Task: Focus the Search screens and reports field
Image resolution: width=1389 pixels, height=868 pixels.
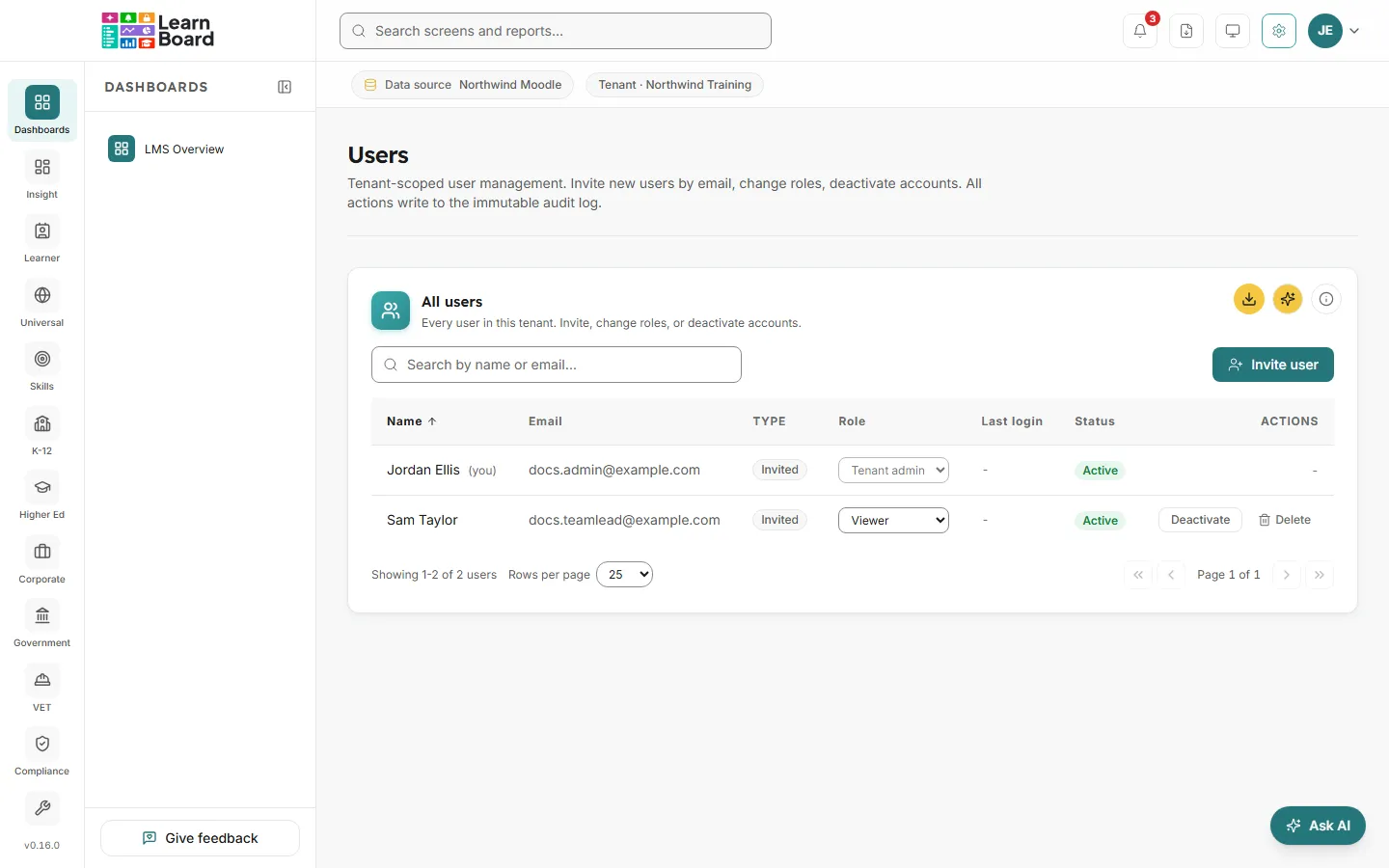Action: (x=556, y=31)
